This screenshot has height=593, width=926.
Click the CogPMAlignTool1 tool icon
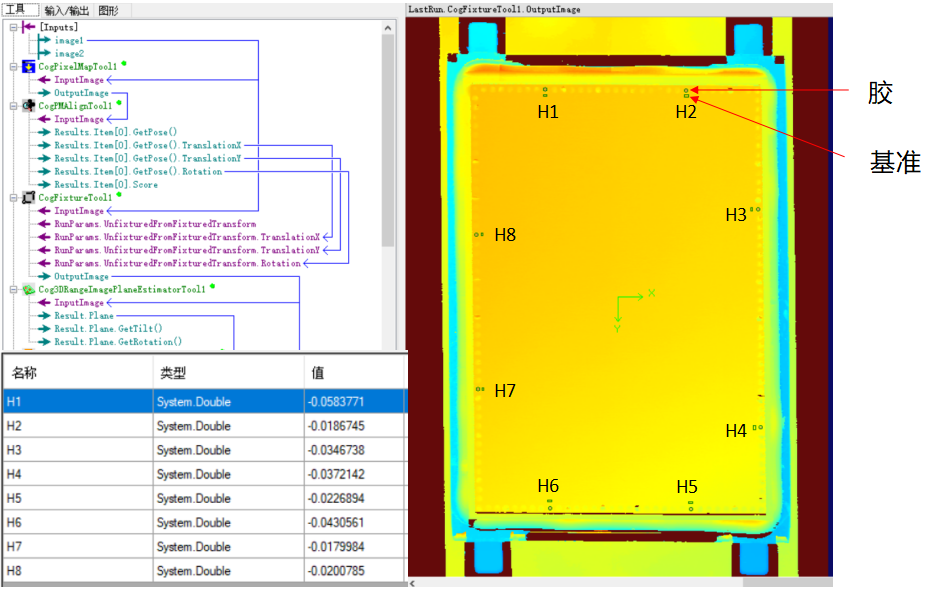point(28,106)
